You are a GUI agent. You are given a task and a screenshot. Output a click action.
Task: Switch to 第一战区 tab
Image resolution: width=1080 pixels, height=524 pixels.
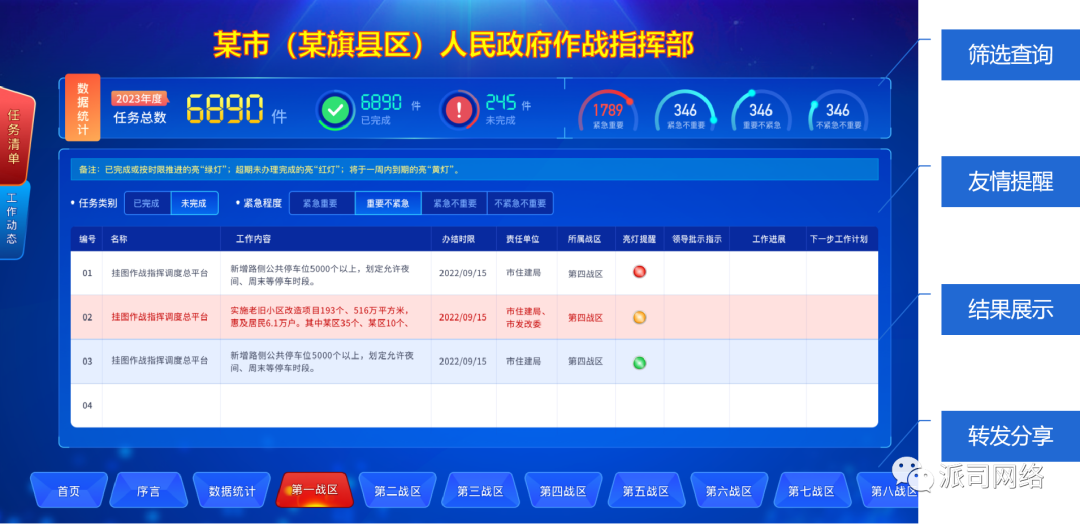click(x=315, y=490)
